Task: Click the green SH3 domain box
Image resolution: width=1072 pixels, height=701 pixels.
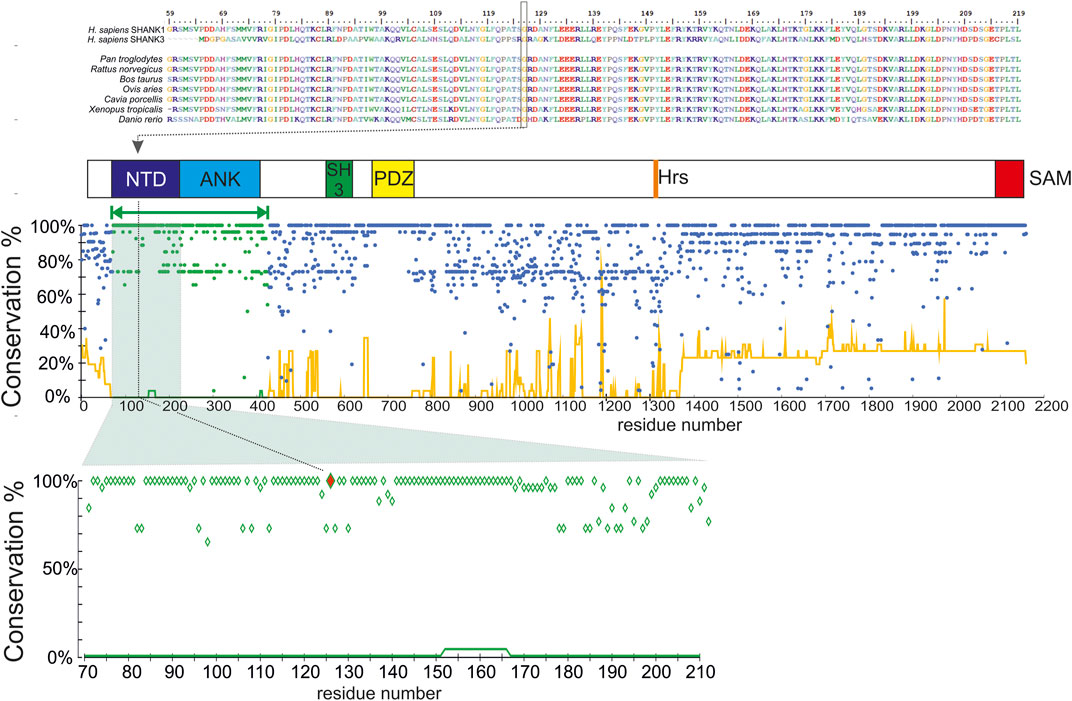Action: click(339, 179)
